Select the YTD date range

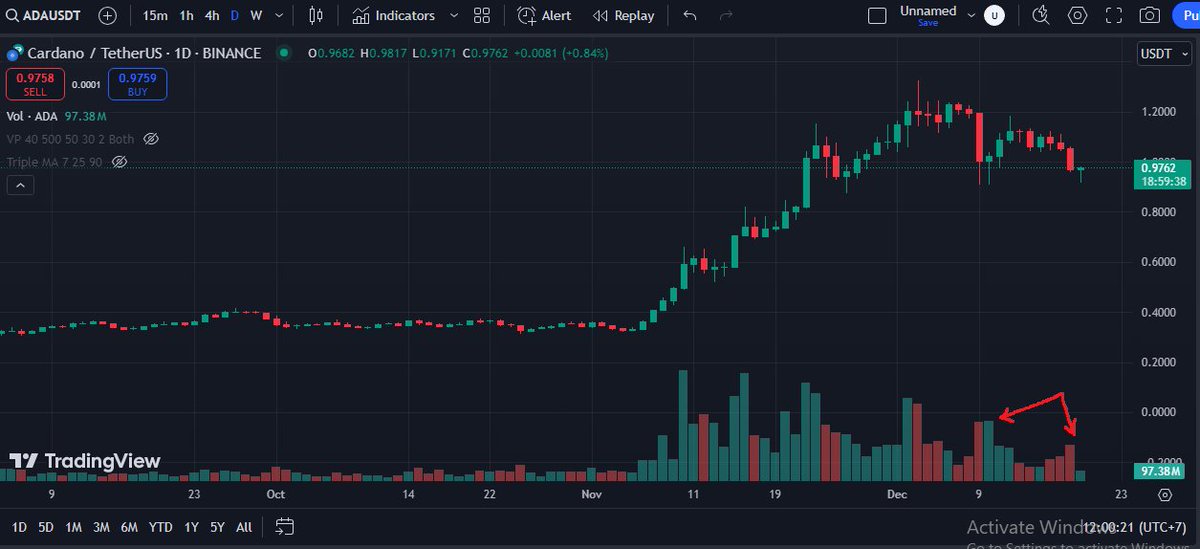click(160, 527)
